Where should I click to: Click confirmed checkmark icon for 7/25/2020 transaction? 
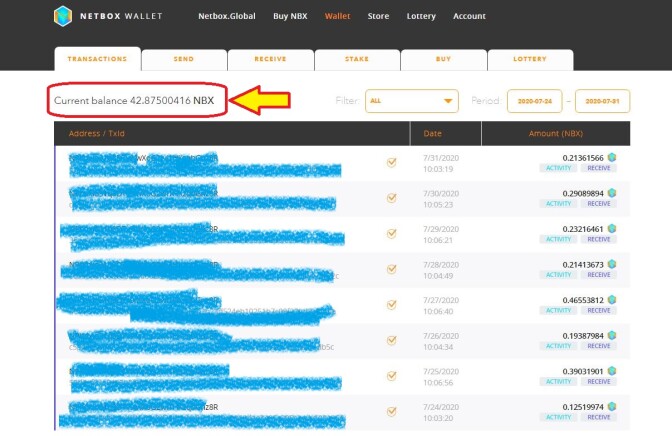[x=391, y=376]
